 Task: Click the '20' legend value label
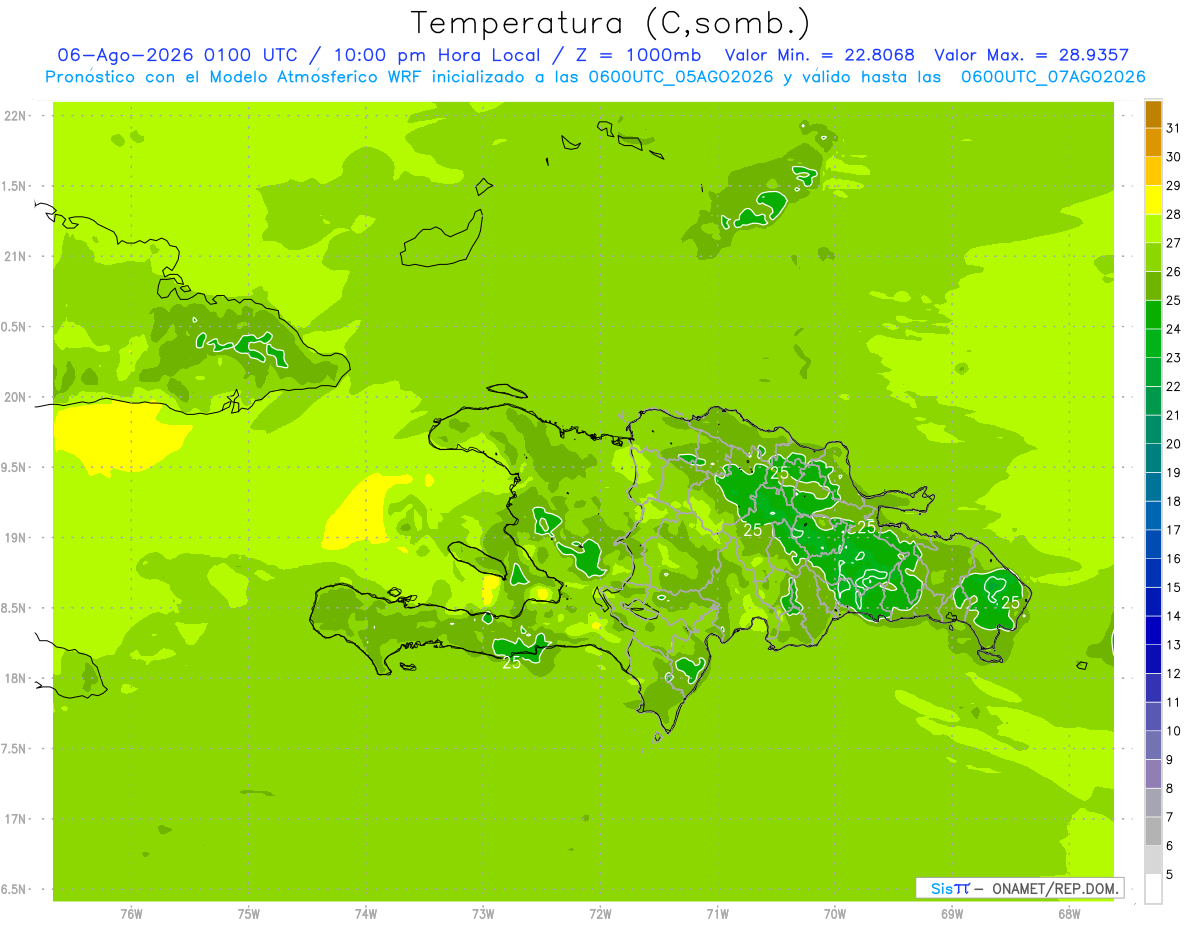pyautogui.click(x=1174, y=443)
